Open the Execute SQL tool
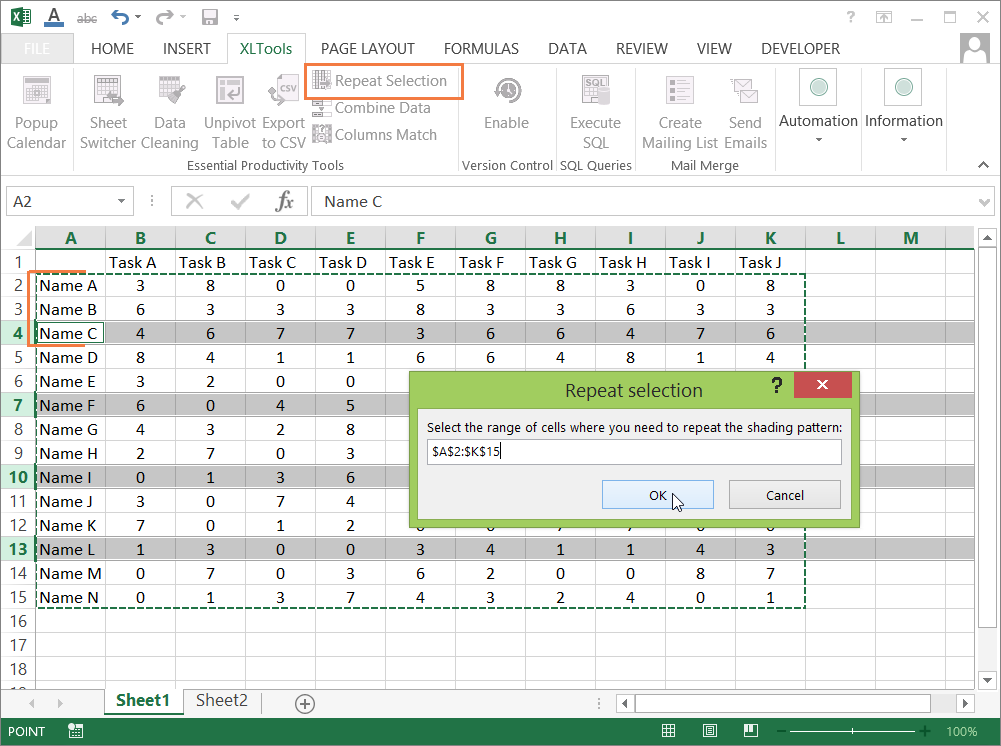 point(595,110)
